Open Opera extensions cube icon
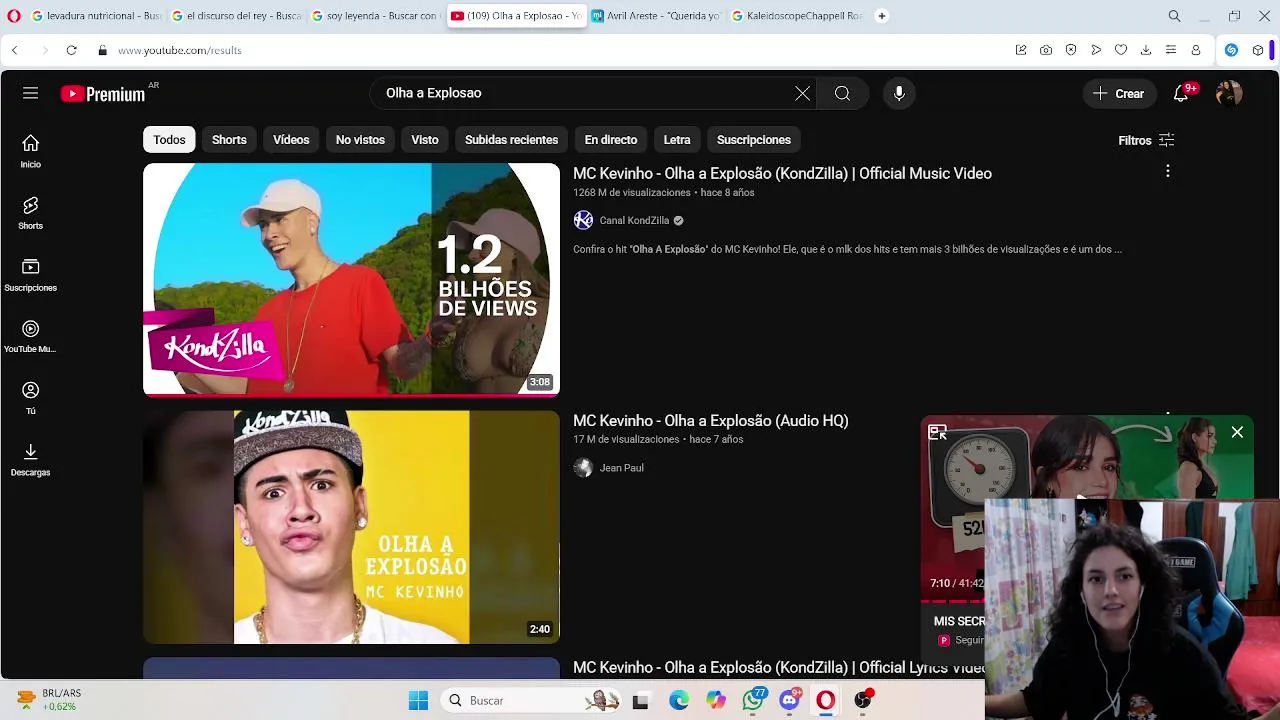The width and height of the screenshot is (1280, 720). click(1258, 50)
